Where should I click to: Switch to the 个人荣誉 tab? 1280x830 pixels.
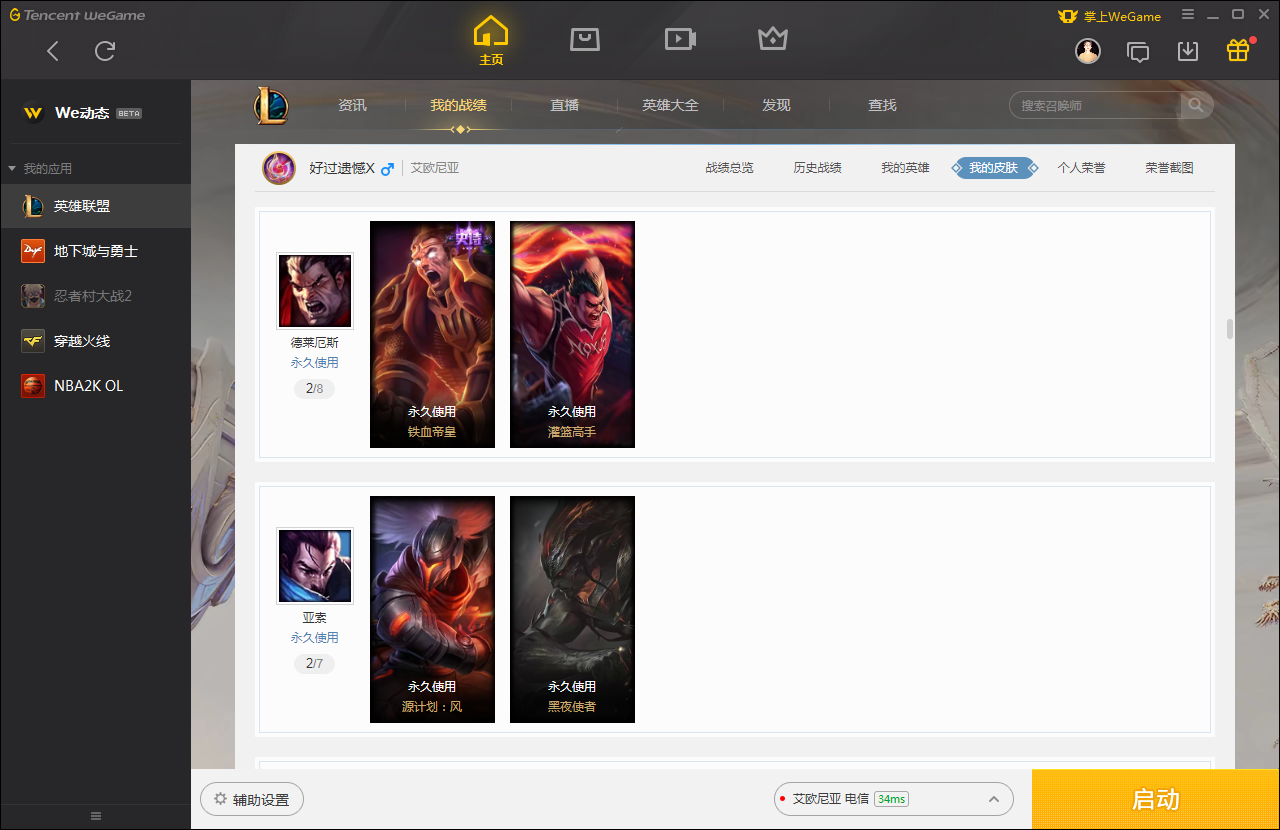point(1081,168)
